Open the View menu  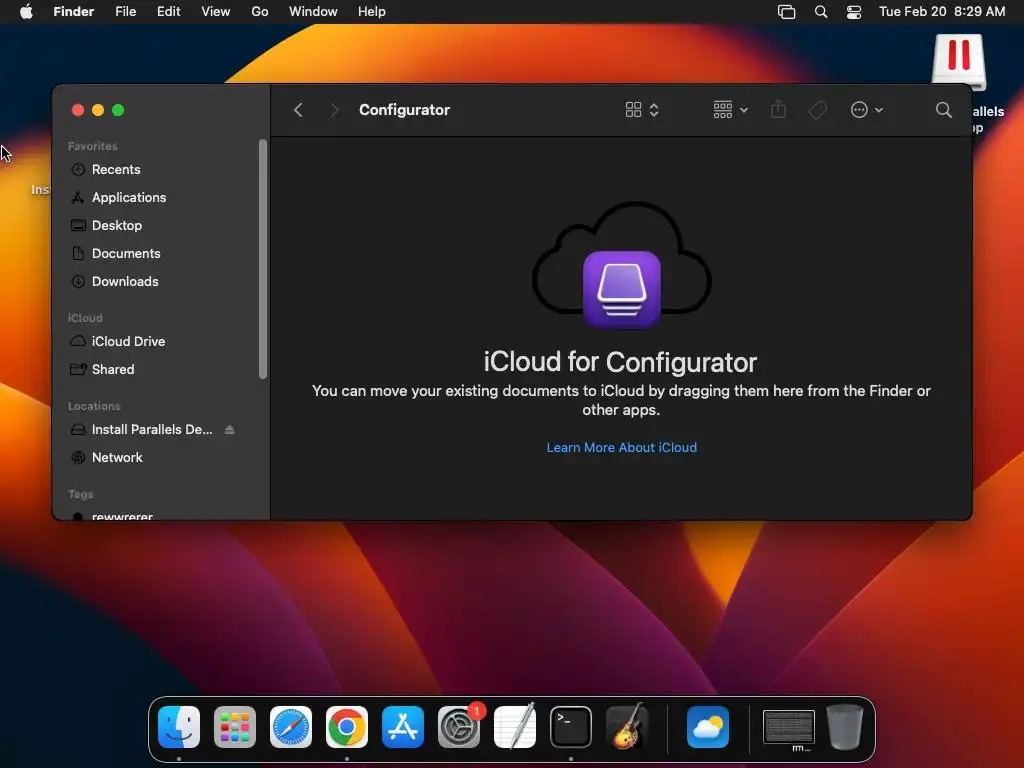coord(216,11)
